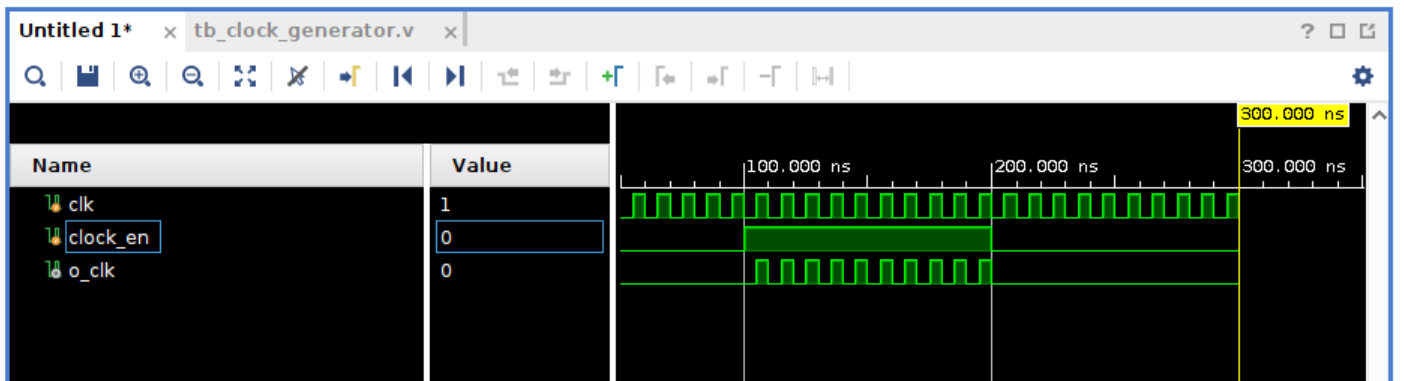Click the delete marker icon
1404x381 pixels.
tap(770, 76)
